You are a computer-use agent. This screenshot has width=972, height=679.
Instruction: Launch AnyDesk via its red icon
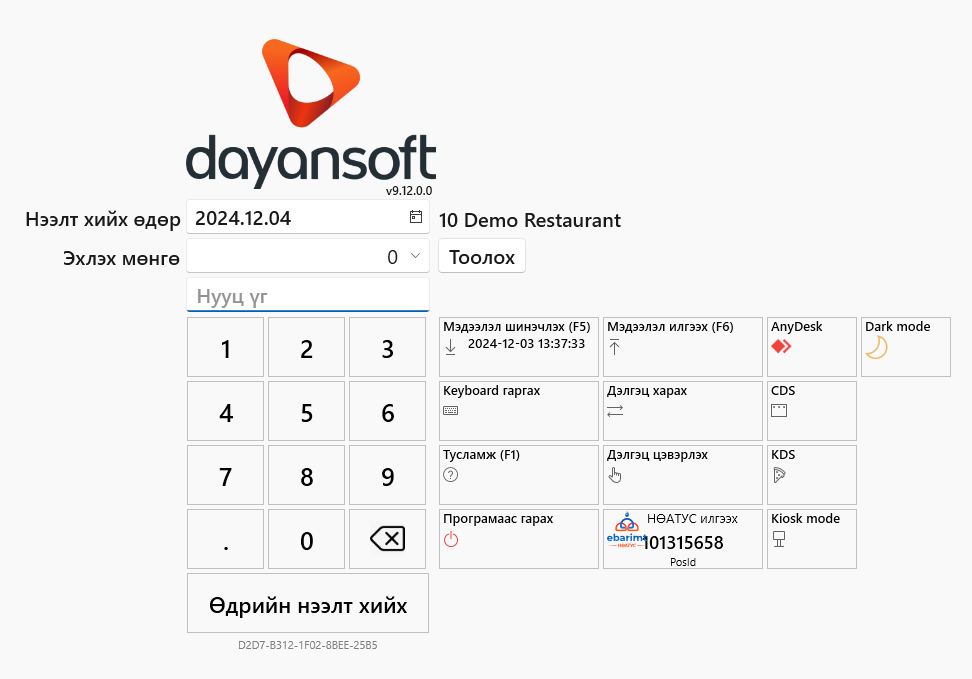click(x=781, y=346)
